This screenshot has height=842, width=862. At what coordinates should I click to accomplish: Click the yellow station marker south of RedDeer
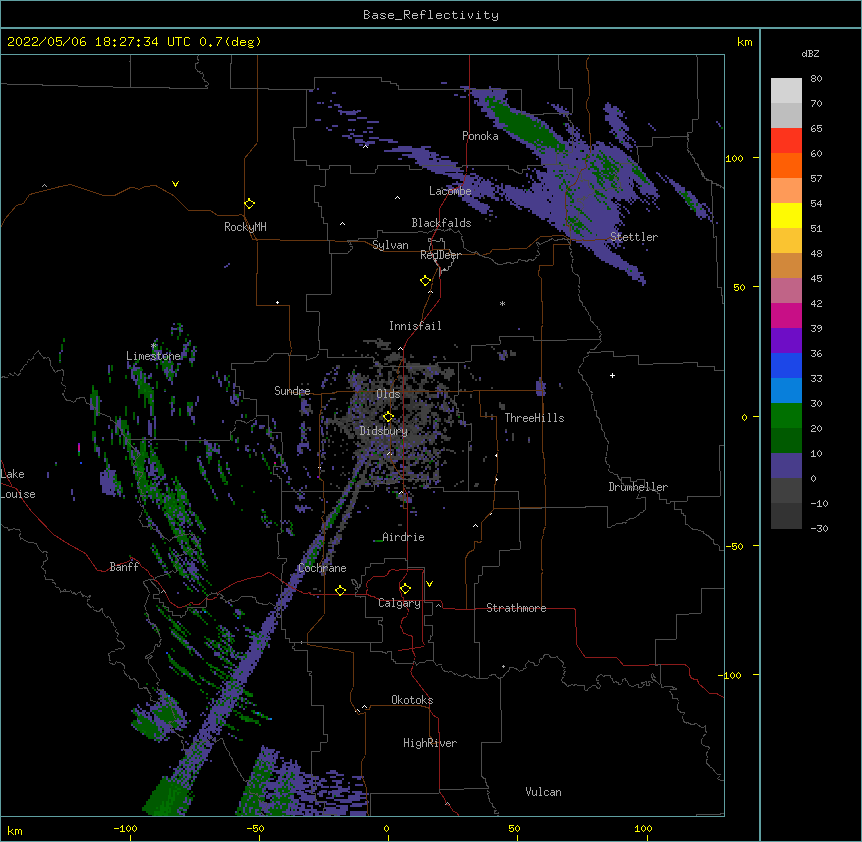(x=426, y=281)
